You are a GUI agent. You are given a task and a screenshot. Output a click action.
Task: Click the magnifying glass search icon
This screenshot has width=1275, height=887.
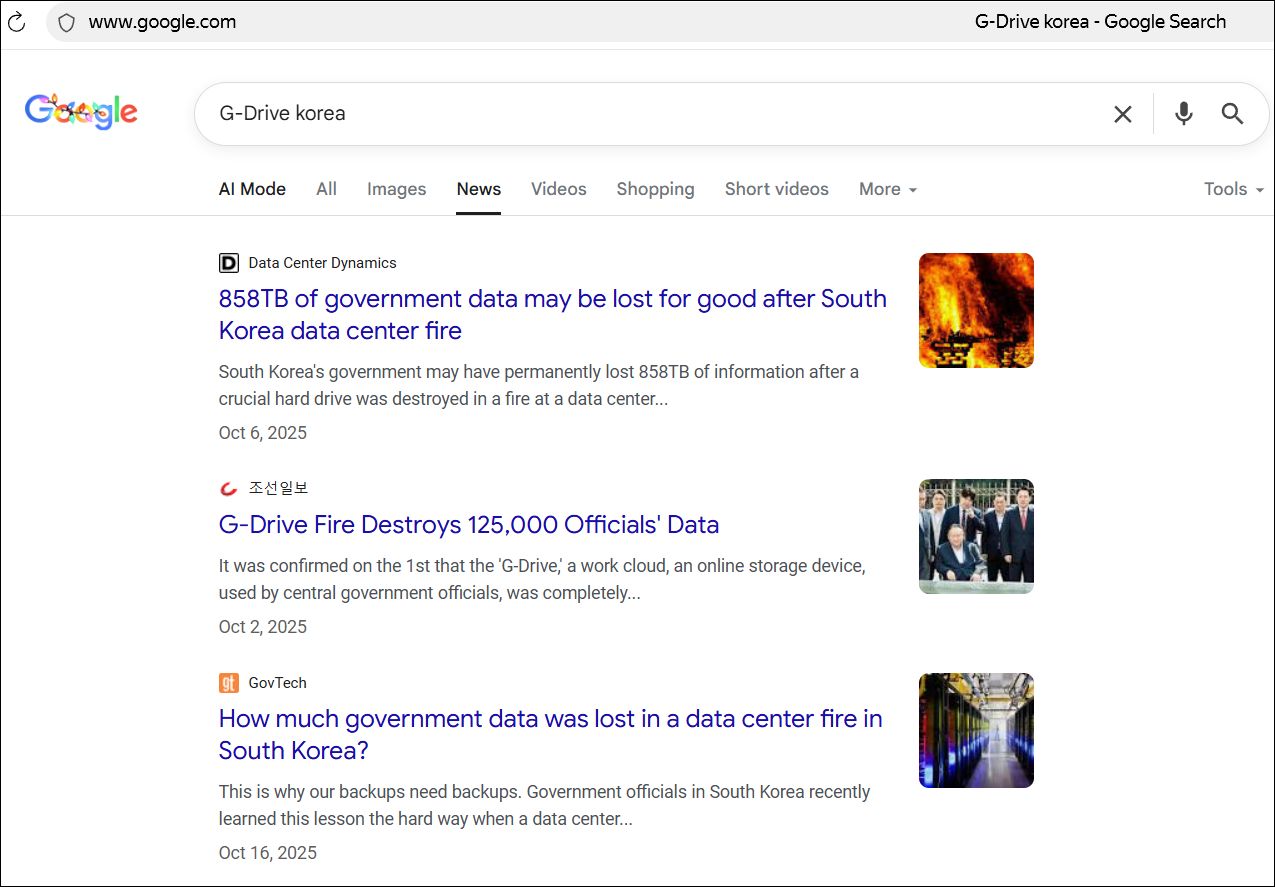click(x=1232, y=114)
